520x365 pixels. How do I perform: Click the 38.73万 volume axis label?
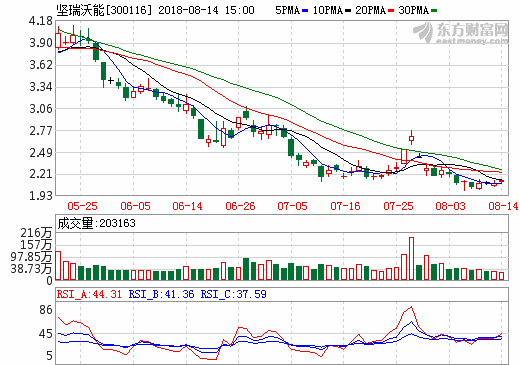click(x=32, y=268)
